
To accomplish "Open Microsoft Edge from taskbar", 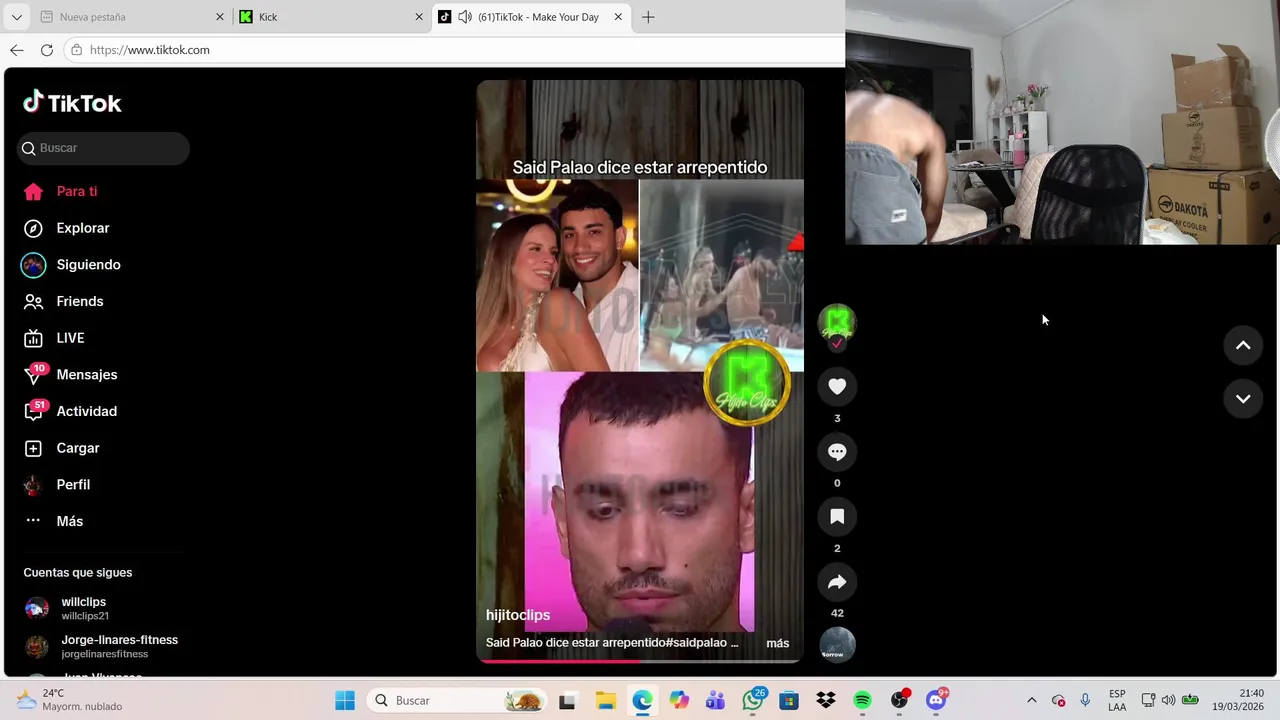I will pyautogui.click(x=642, y=700).
